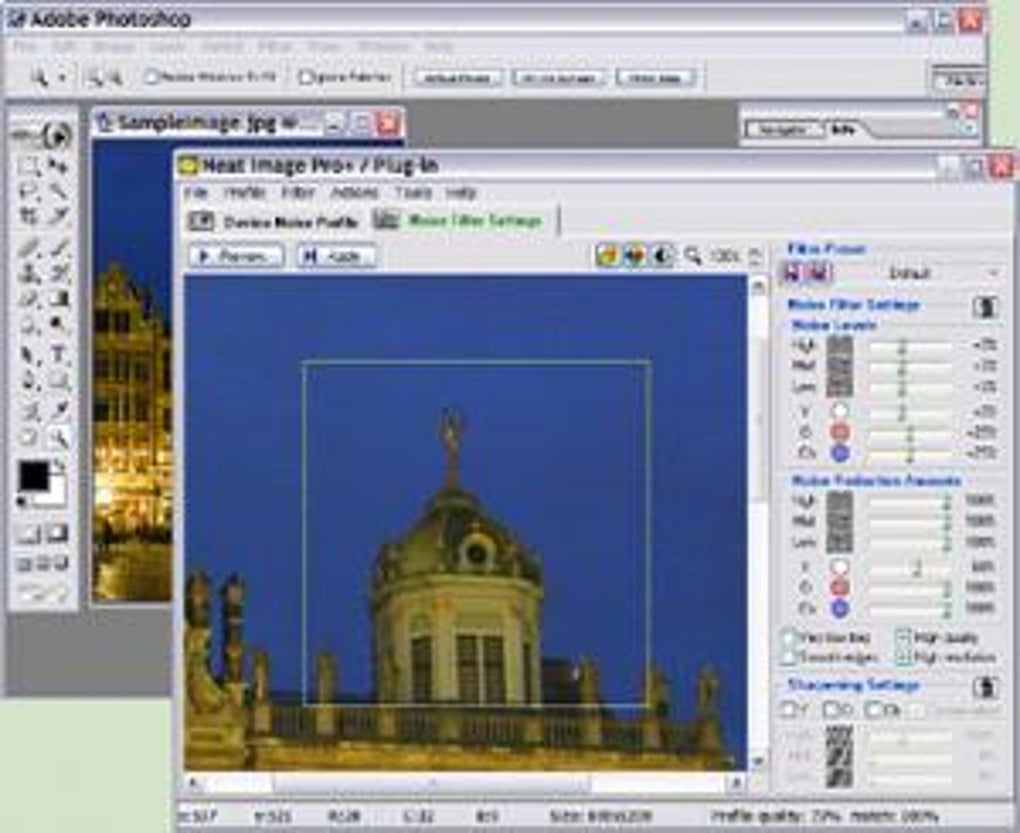Toggle Resize Windows To Fit checkbox
Image resolution: width=1020 pixels, height=833 pixels.
(151, 77)
